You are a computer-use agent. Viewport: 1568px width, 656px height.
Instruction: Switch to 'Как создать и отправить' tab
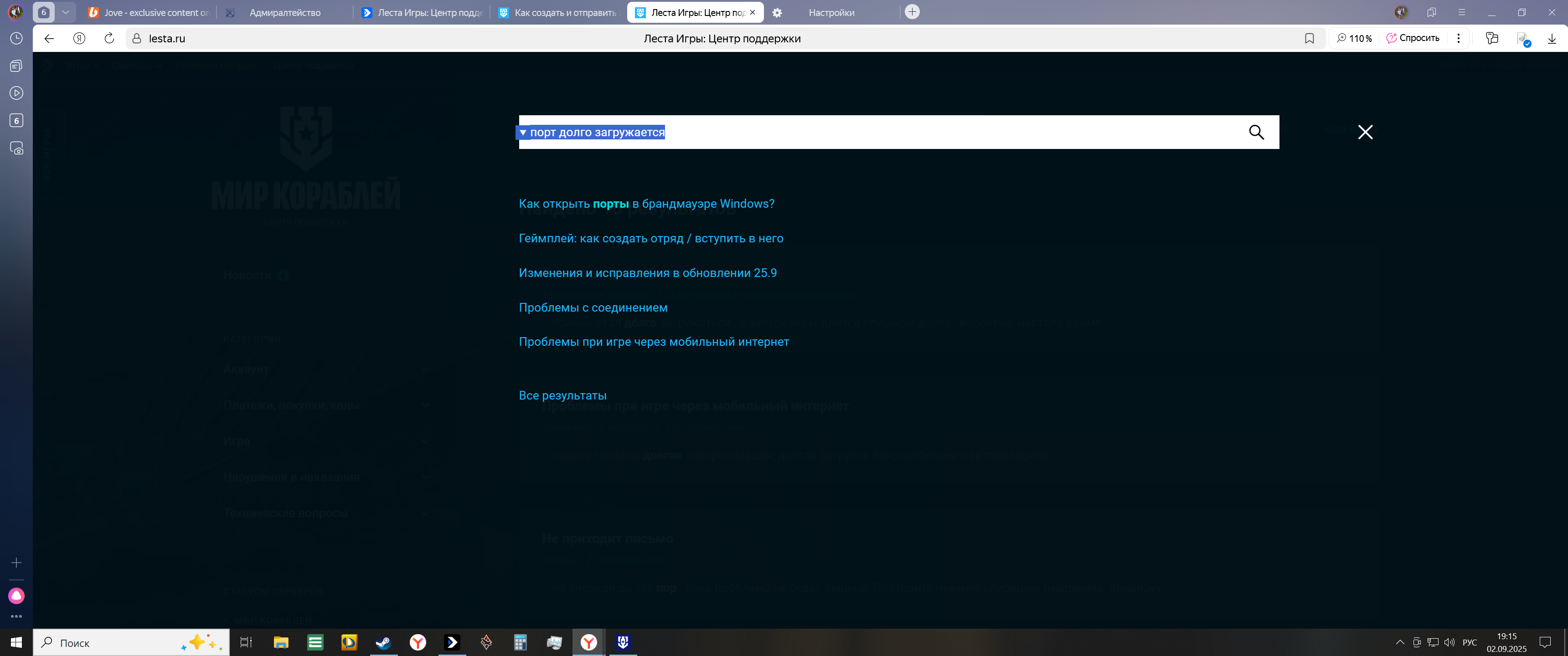click(558, 12)
